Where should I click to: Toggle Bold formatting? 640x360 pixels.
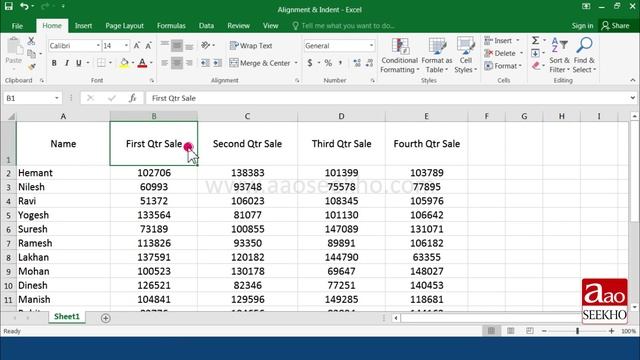click(x=54, y=63)
